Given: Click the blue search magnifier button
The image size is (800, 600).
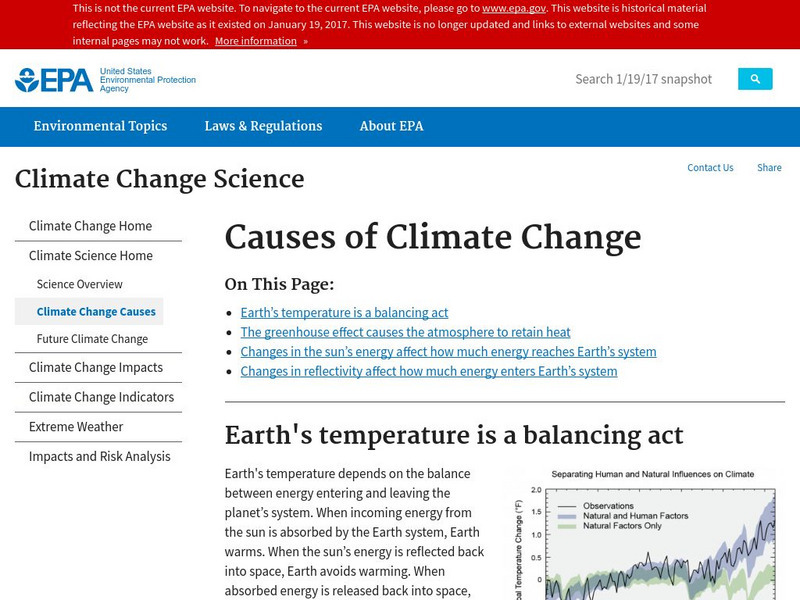Looking at the screenshot, I should (755, 79).
